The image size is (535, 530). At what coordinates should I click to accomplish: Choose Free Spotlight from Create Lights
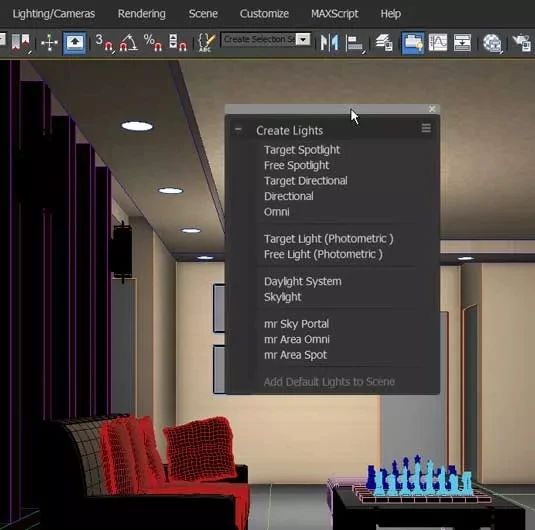pyautogui.click(x=296, y=166)
